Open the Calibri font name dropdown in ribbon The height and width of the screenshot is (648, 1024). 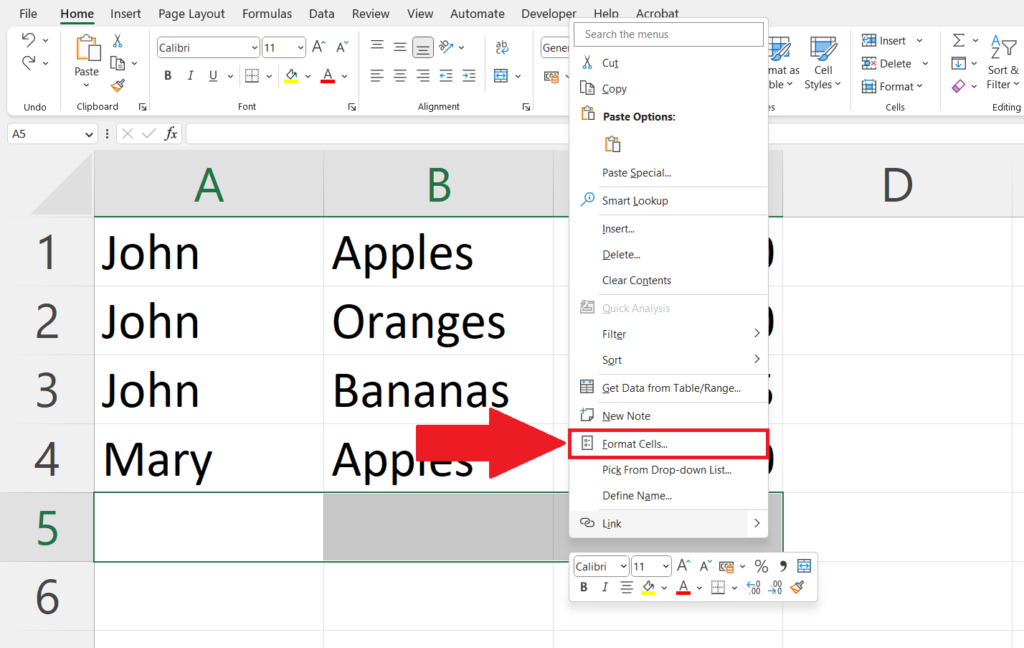coord(255,48)
